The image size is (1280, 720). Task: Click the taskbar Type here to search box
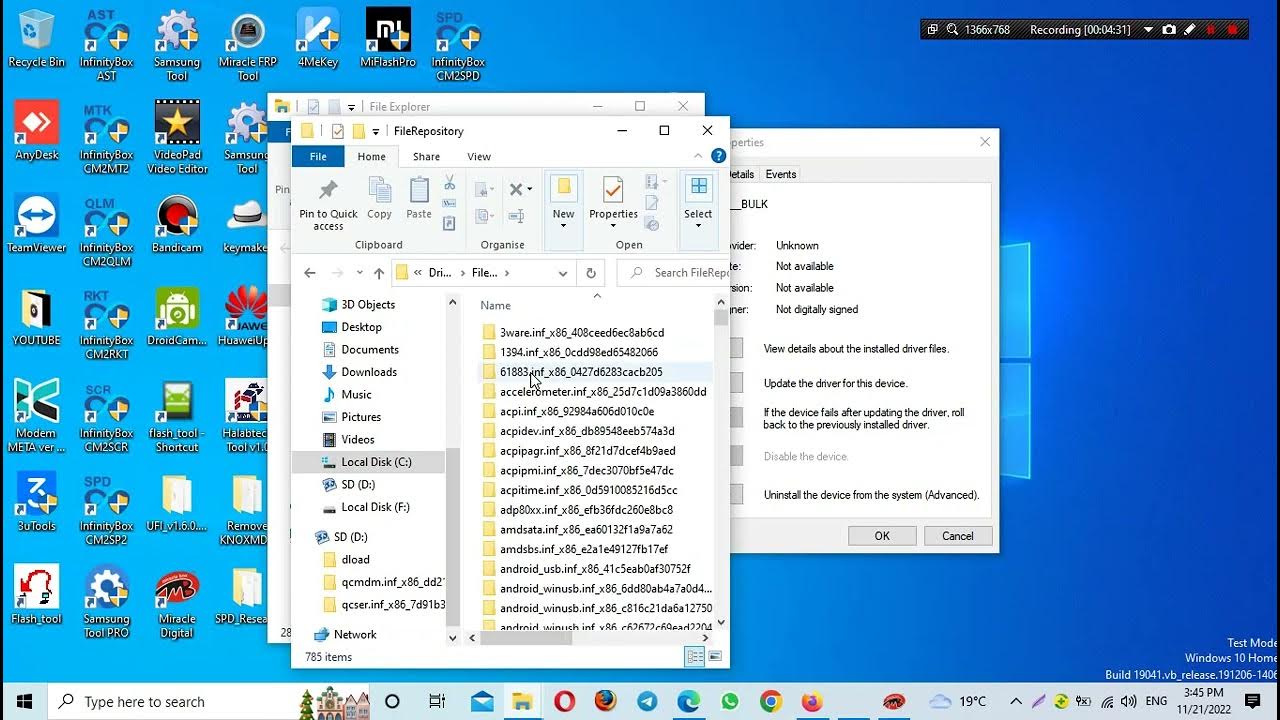coord(173,701)
